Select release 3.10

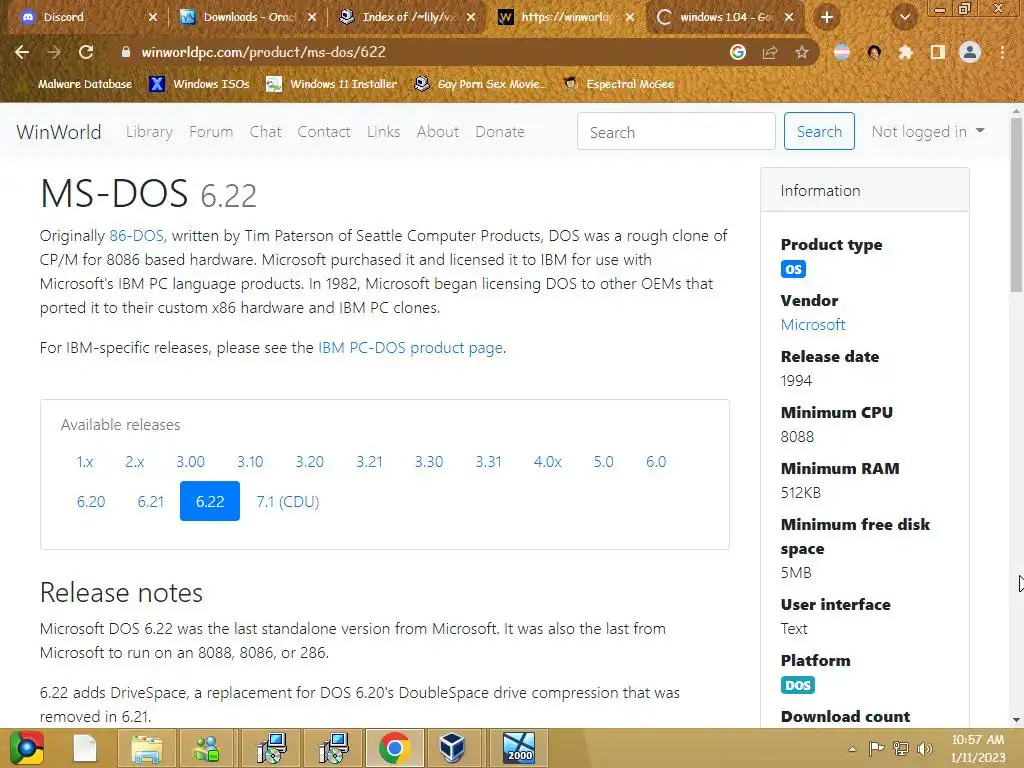pyautogui.click(x=250, y=462)
